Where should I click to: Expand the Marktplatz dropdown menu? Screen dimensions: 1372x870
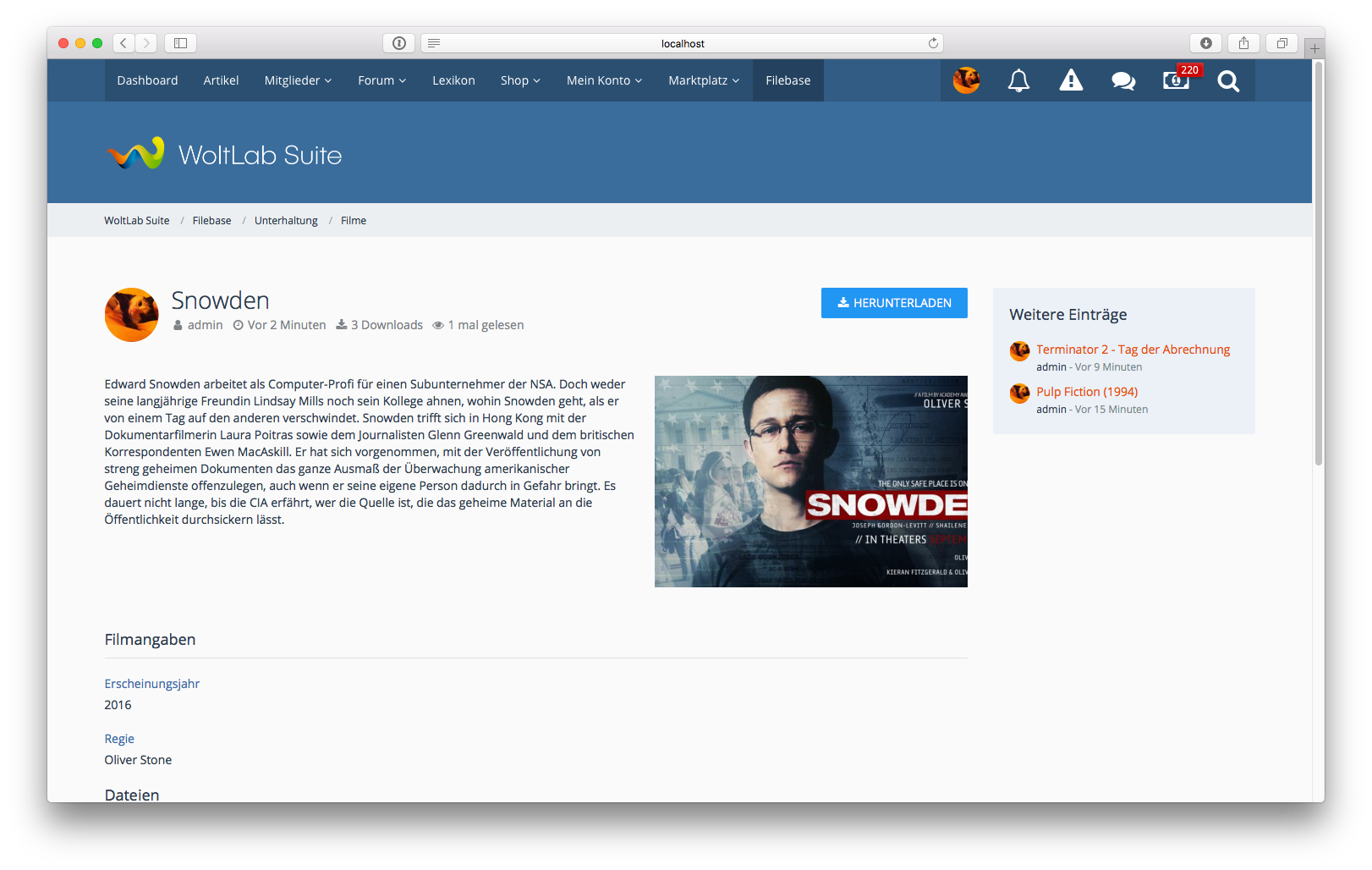click(703, 80)
